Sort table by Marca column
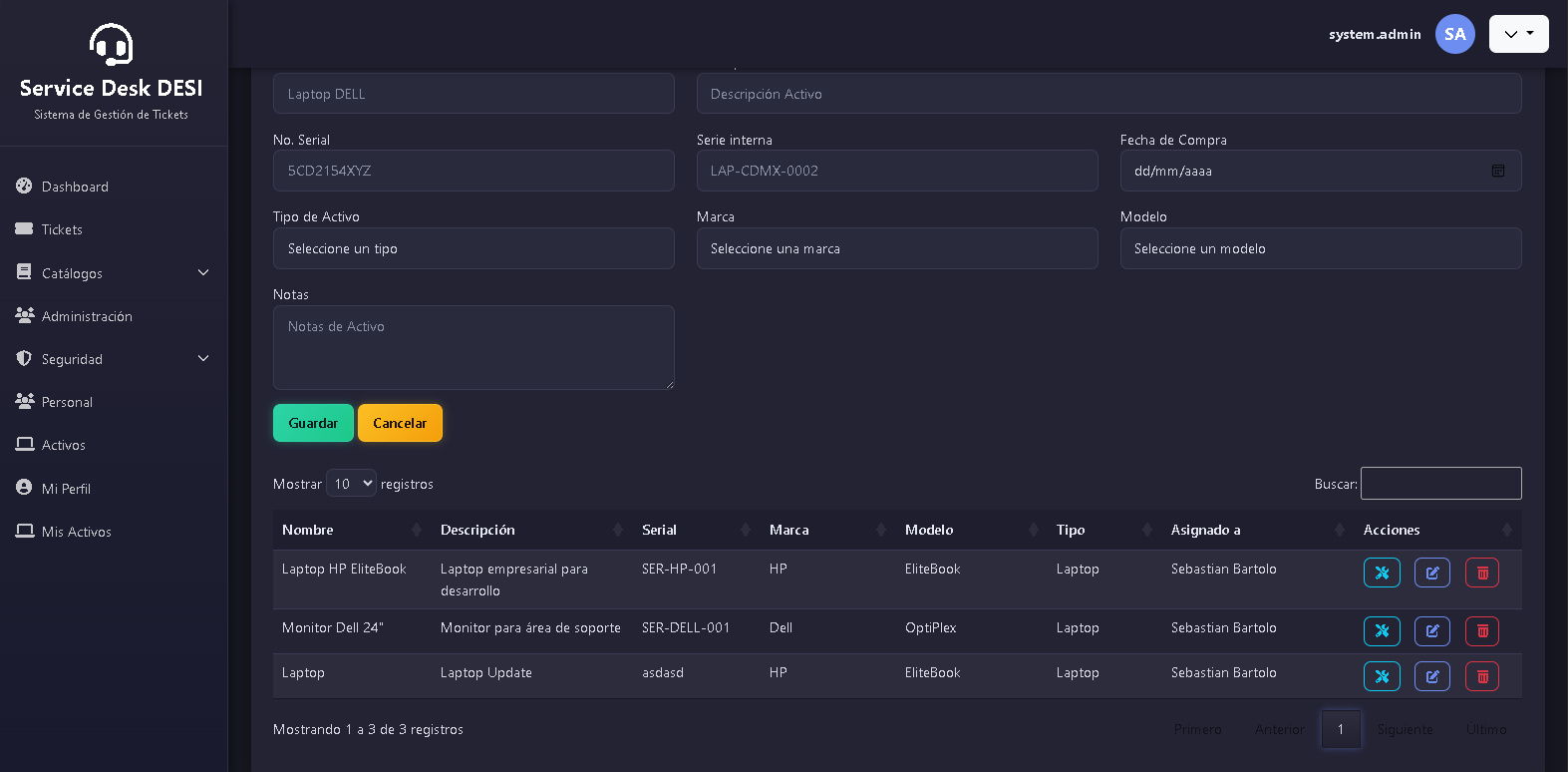This screenshot has height=772, width=1568. point(828,530)
